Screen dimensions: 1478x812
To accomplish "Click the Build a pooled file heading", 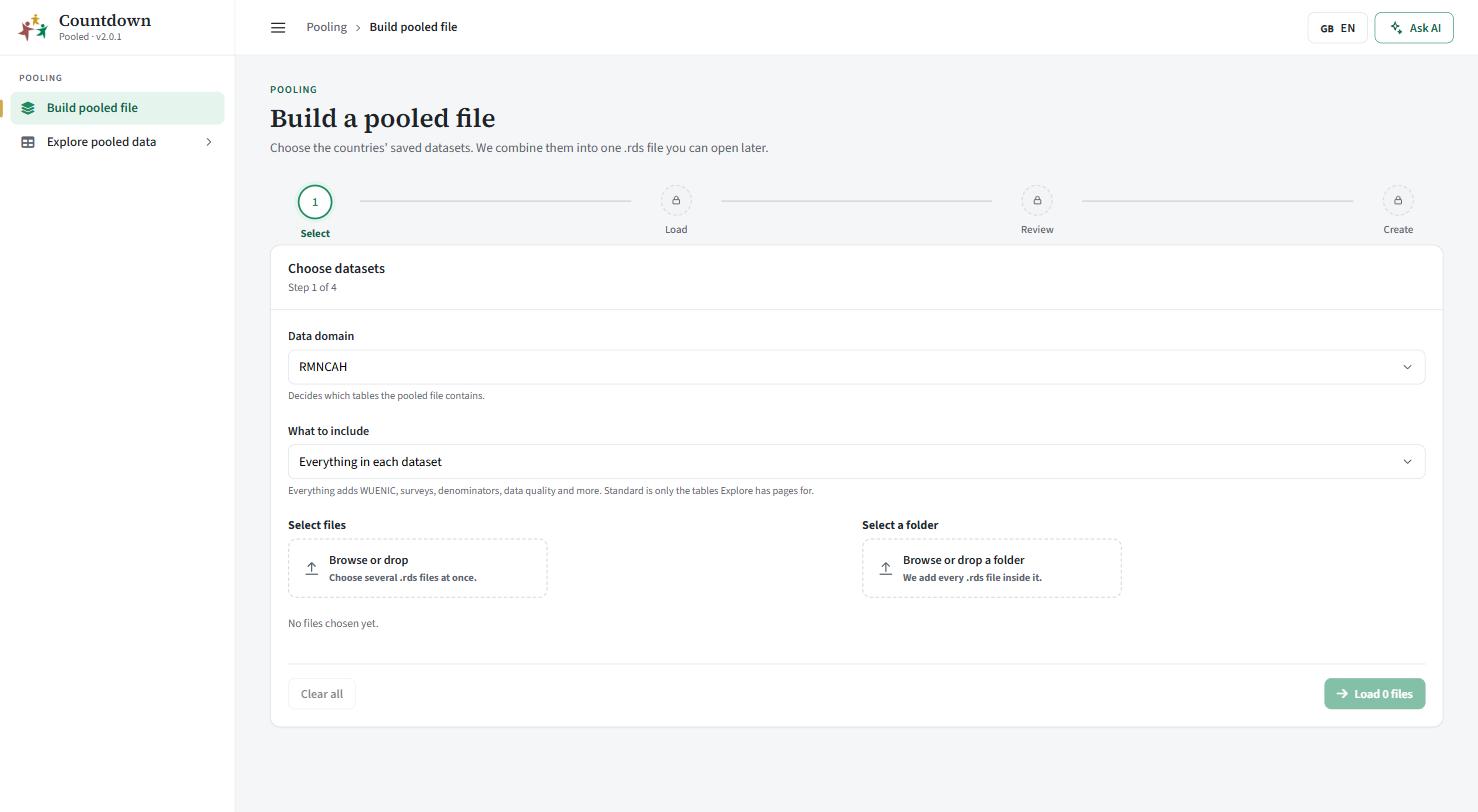I will point(382,118).
